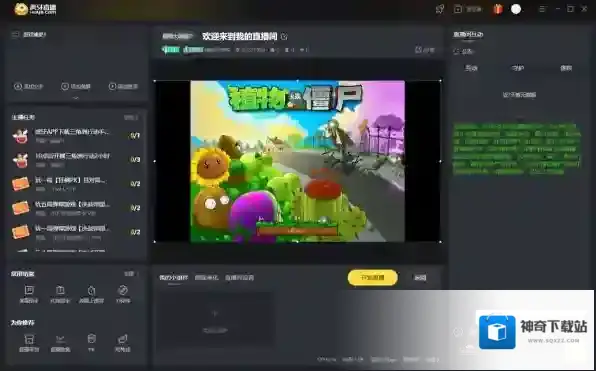This screenshot has height=371, width=596.
Task: Click the share button in stream header
Action: [425, 50]
